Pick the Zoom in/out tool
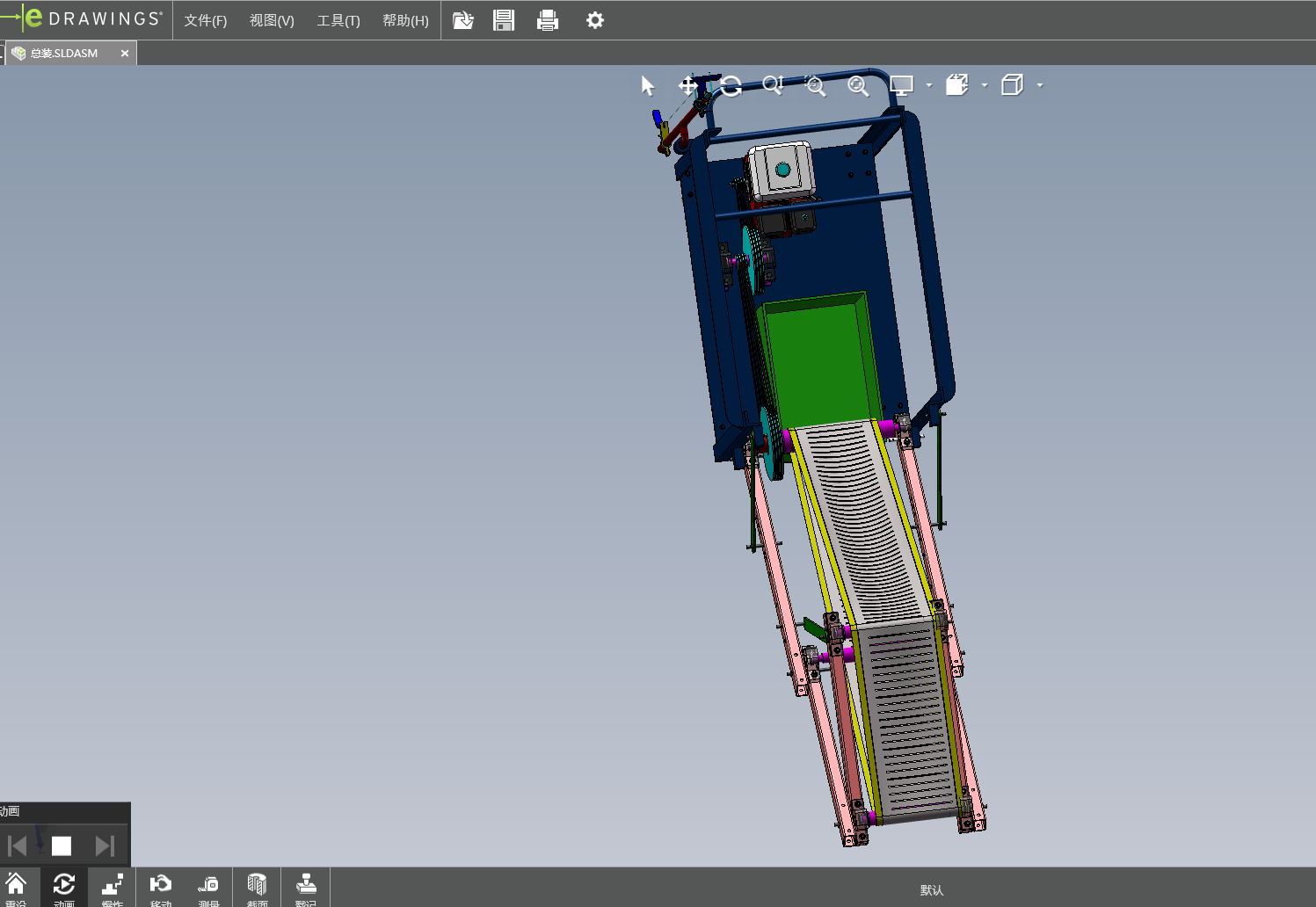This screenshot has height=907, width=1316. [773, 85]
